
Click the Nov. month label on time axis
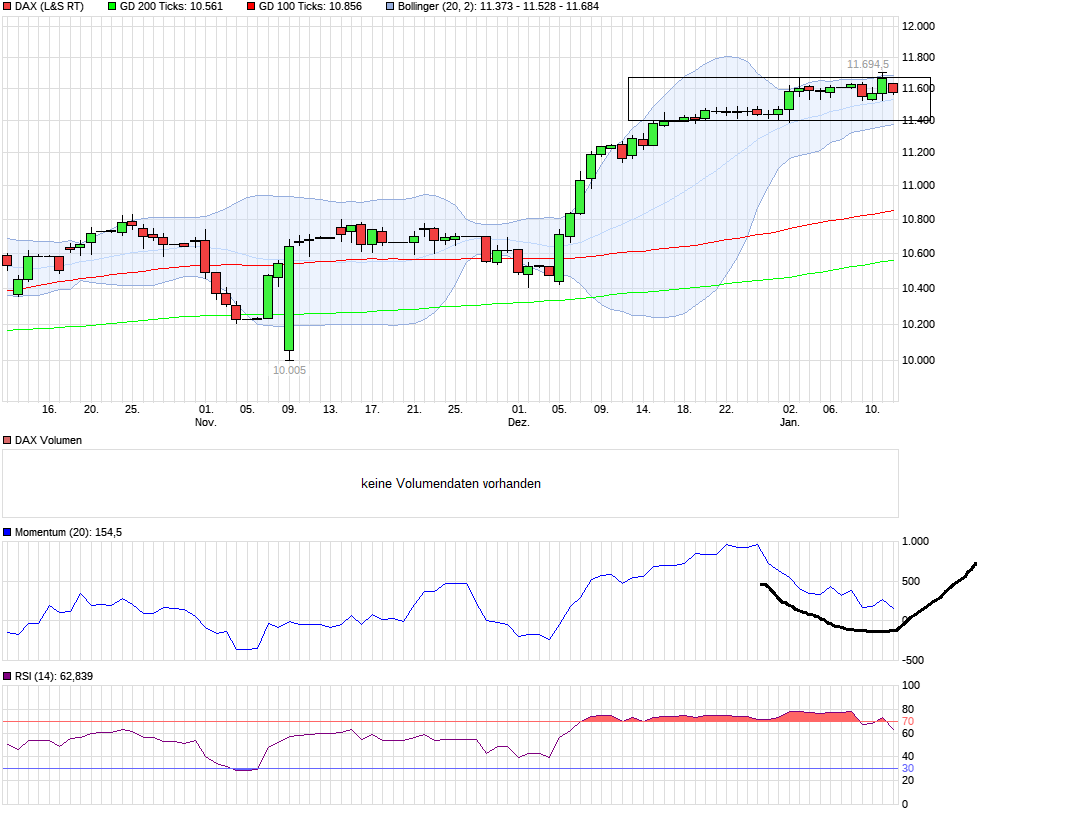point(205,422)
